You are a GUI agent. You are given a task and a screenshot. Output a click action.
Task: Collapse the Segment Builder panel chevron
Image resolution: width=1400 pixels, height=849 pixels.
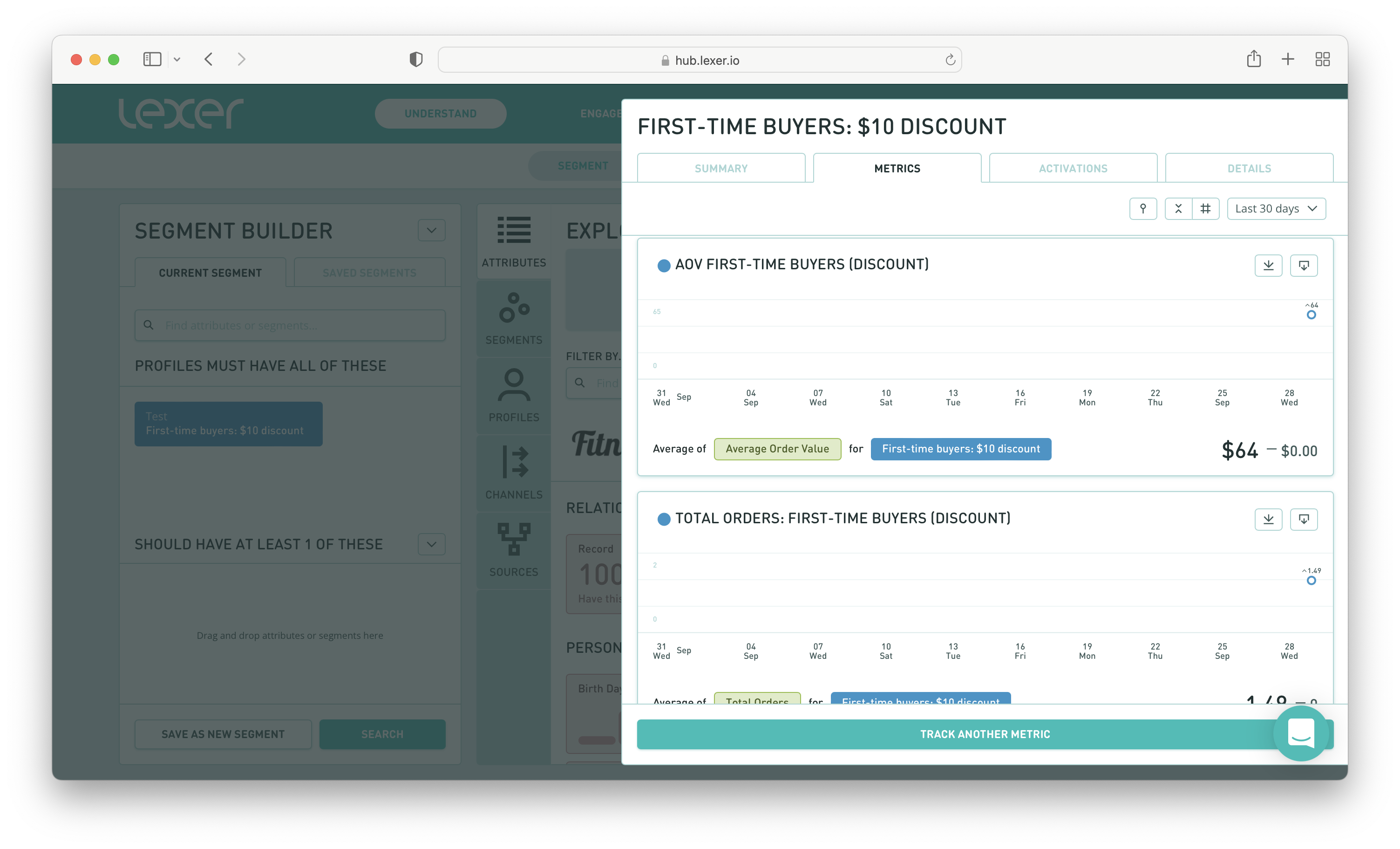431,230
